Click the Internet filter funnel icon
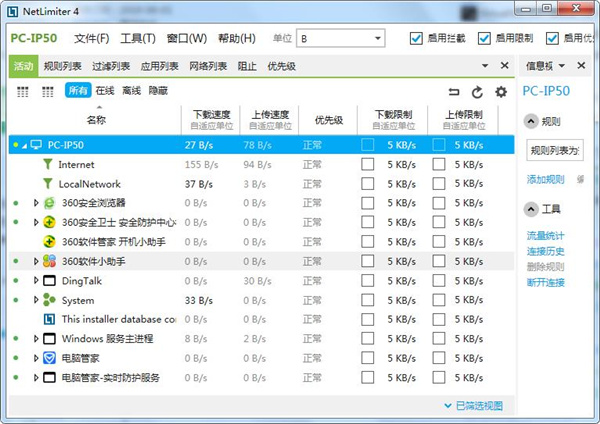 (x=48, y=164)
